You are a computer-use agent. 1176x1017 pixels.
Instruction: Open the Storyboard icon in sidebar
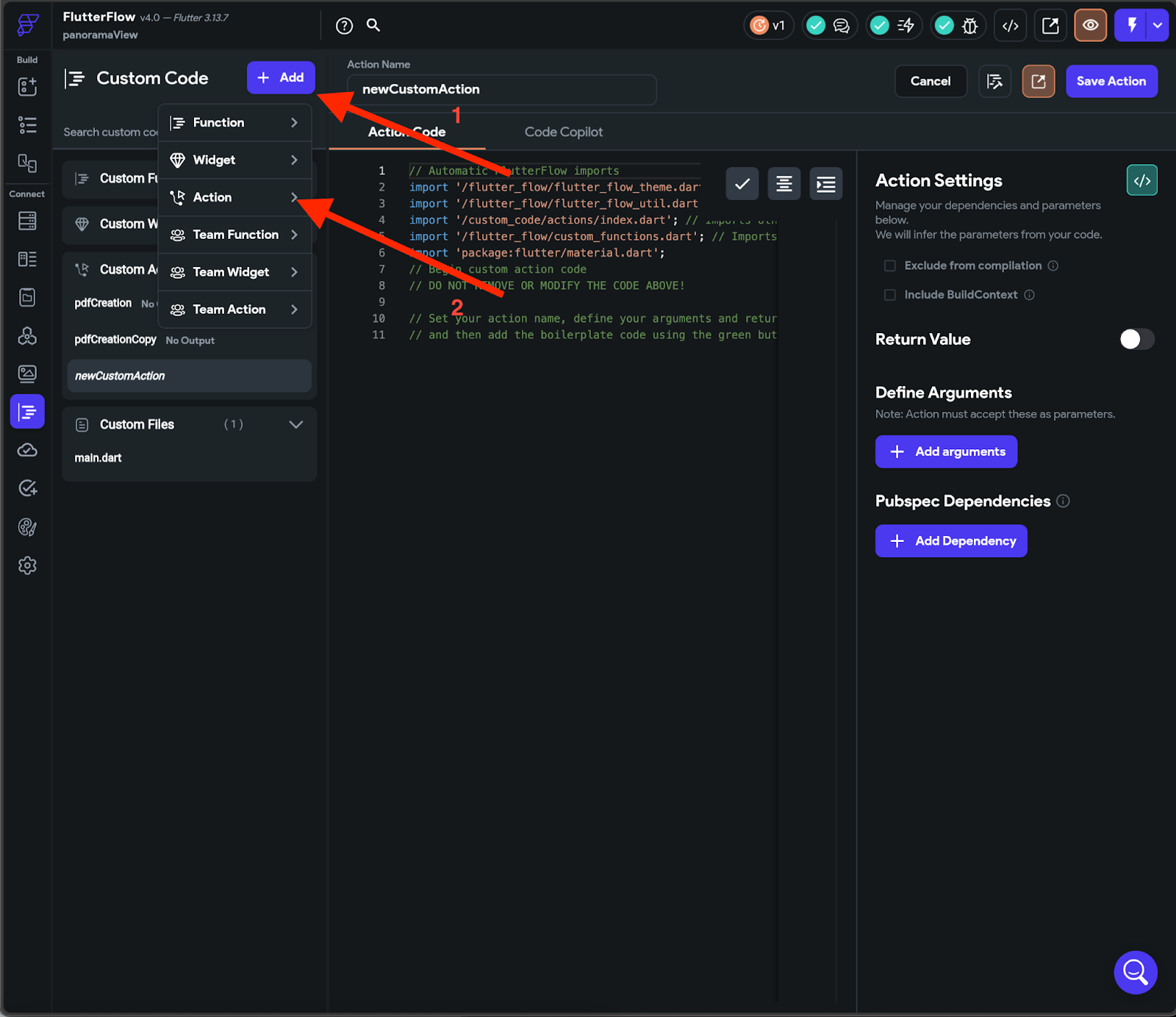pos(27,163)
